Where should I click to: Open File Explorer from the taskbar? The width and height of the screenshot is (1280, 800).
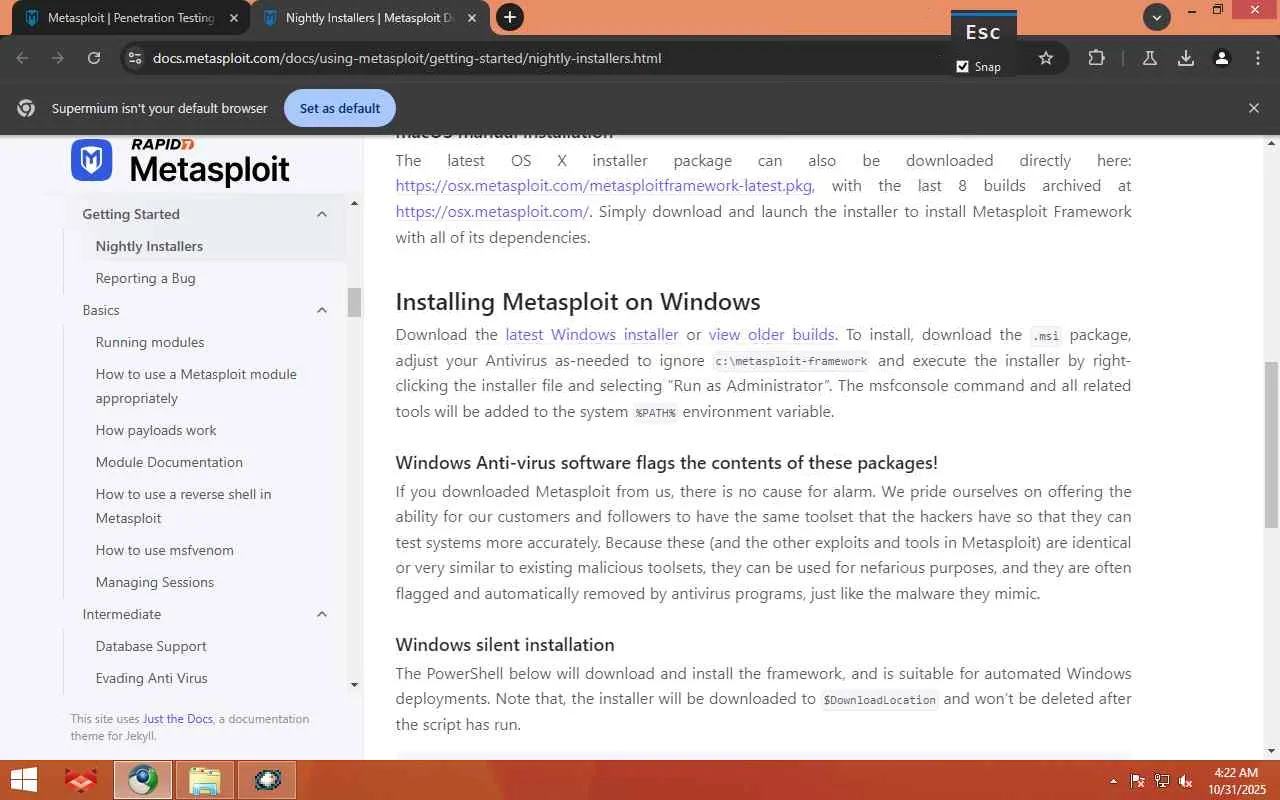click(205, 780)
